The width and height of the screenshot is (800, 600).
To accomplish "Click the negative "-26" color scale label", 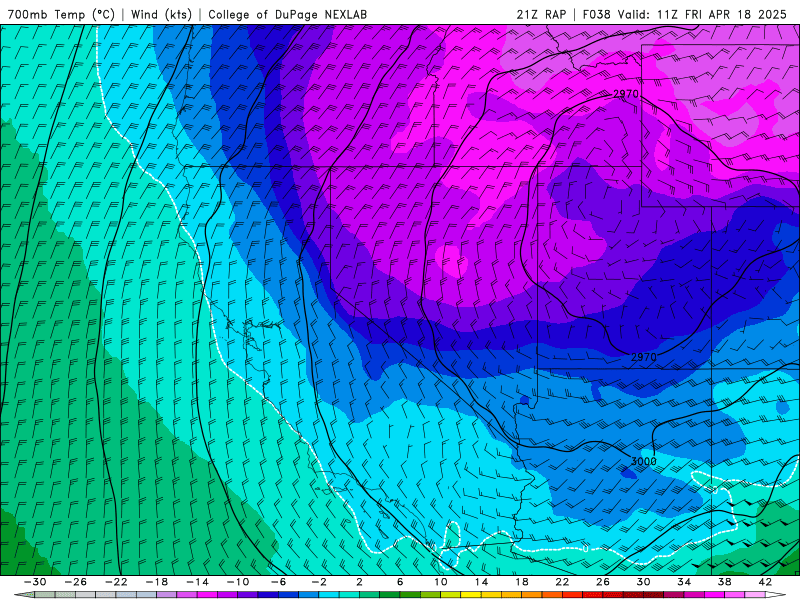I will pos(76,582).
